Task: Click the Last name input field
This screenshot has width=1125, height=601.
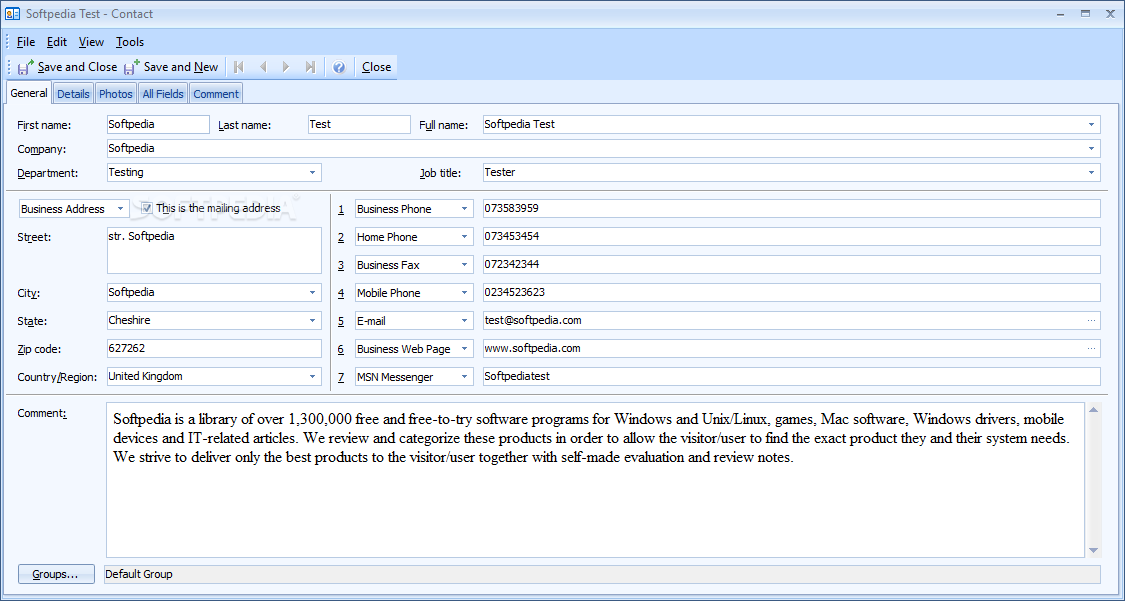Action: 359,125
